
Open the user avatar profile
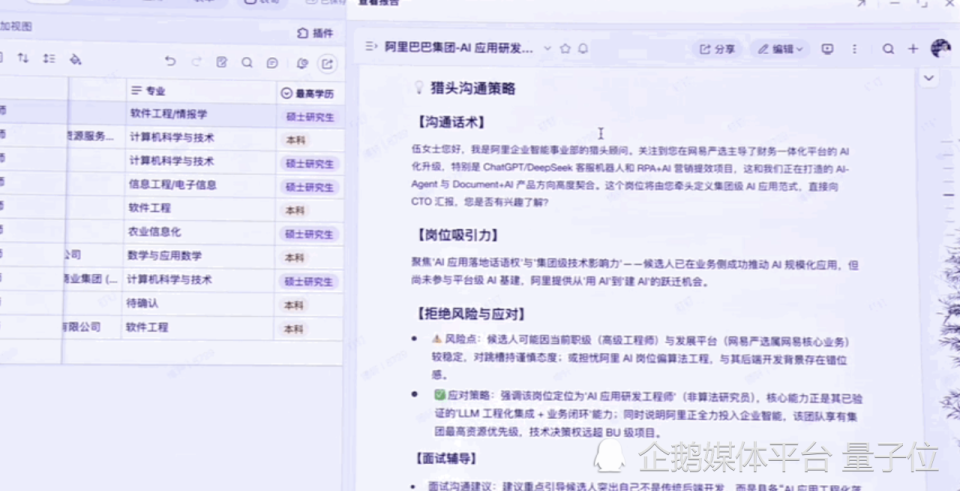[940, 48]
